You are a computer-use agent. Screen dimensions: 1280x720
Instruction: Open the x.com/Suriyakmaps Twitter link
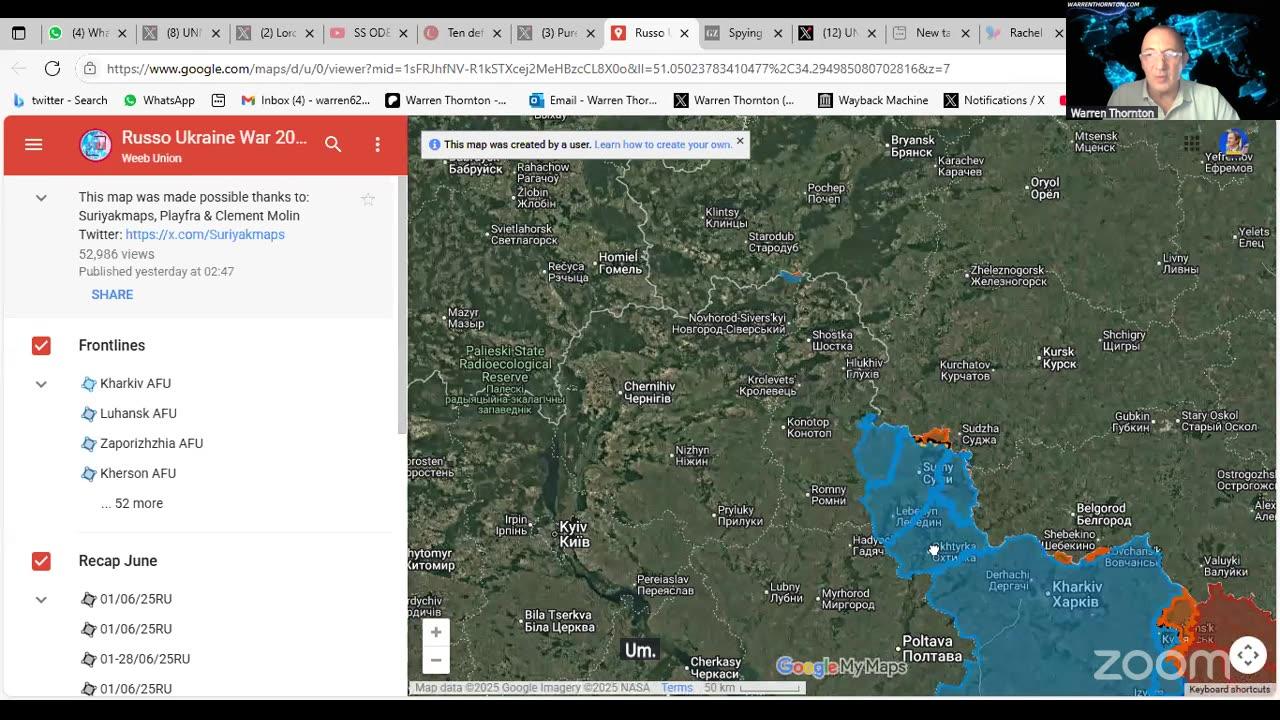205,235
